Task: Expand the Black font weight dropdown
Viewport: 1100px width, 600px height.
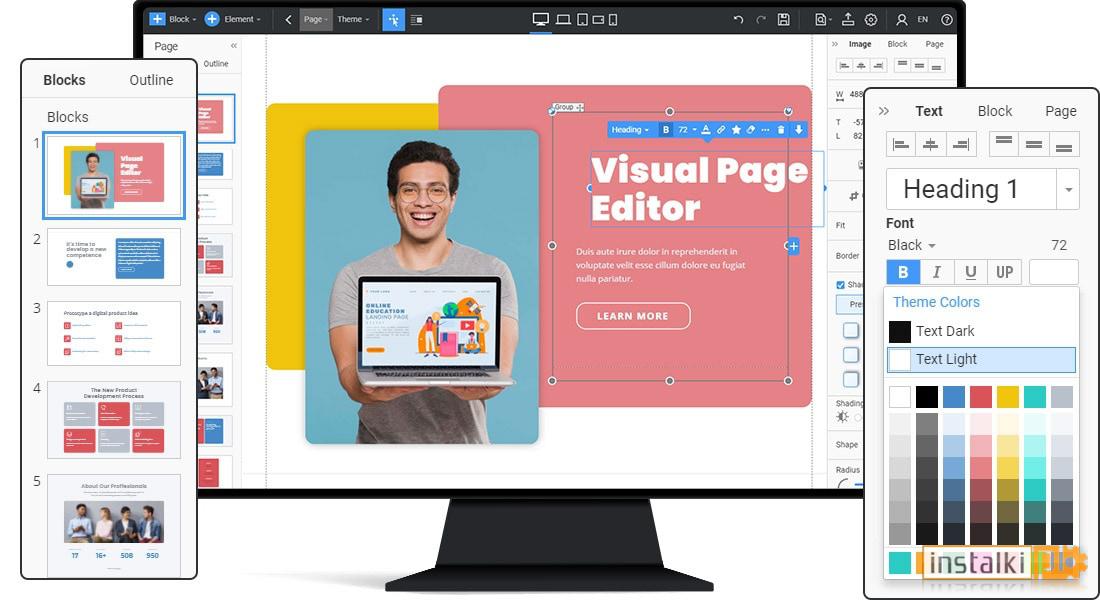Action: point(912,246)
